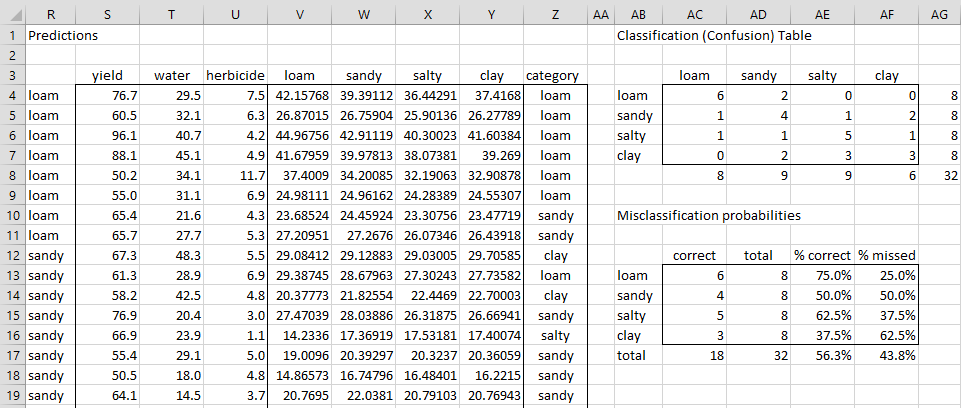The height and width of the screenshot is (408, 961).
Task: Click the 'Classification (Confusion) Table' title
Action: click(714, 36)
